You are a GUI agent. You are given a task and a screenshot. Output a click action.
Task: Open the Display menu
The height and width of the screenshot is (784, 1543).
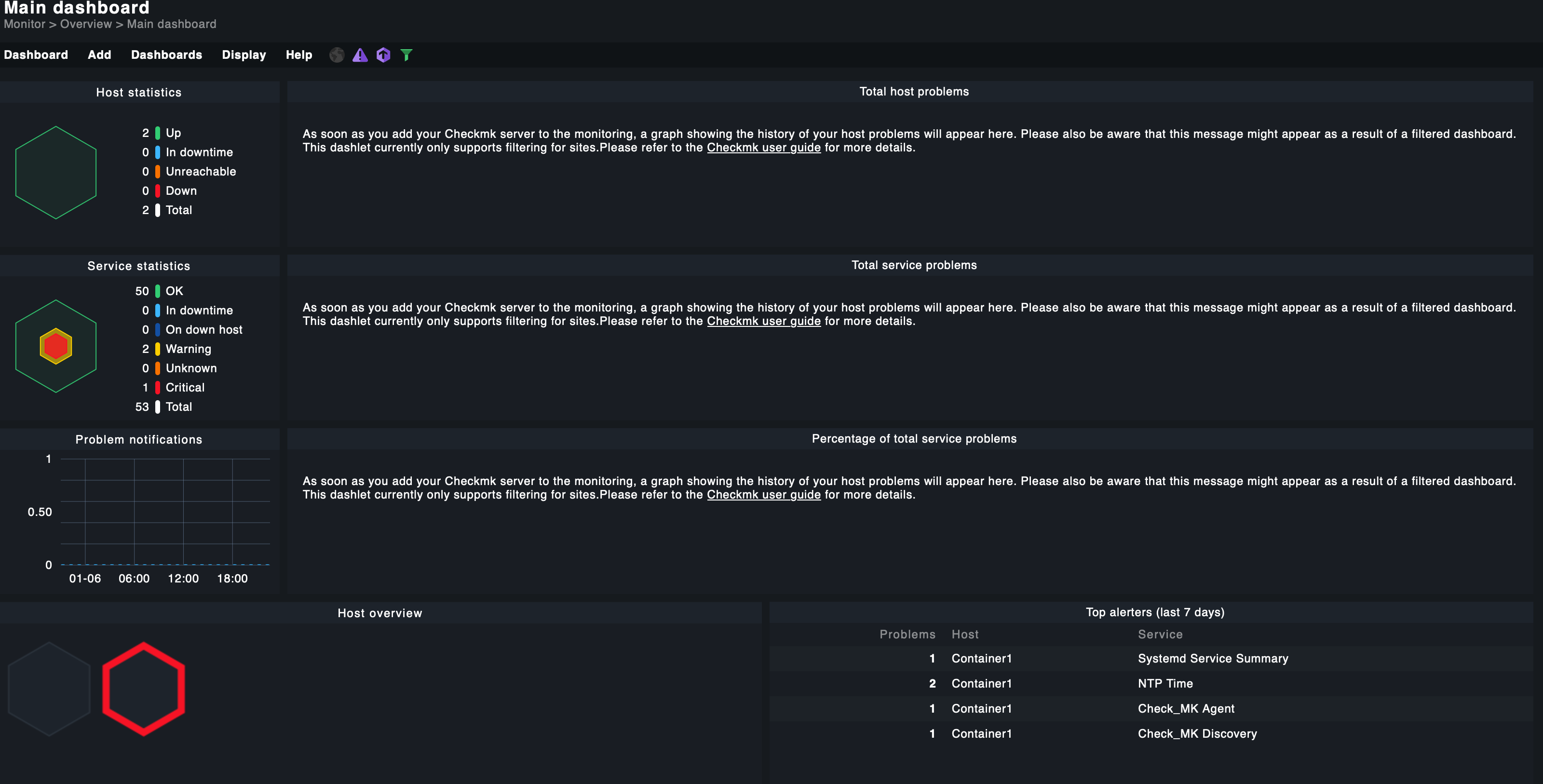click(x=244, y=55)
